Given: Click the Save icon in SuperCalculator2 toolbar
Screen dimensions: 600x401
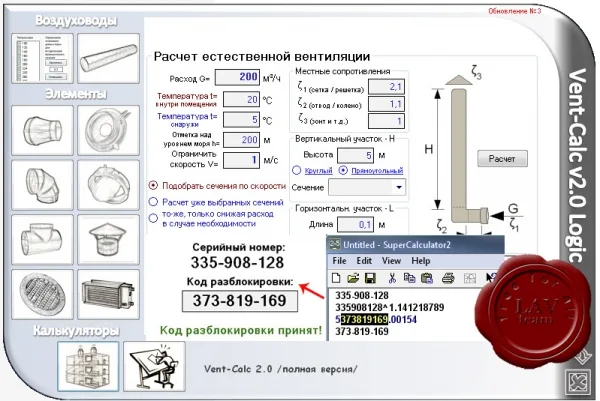Looking at the screenshot, I should [x=370, y=278].
